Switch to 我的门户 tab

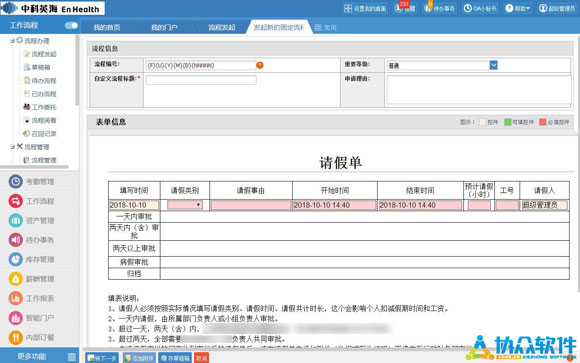click(x=164, y=27)
